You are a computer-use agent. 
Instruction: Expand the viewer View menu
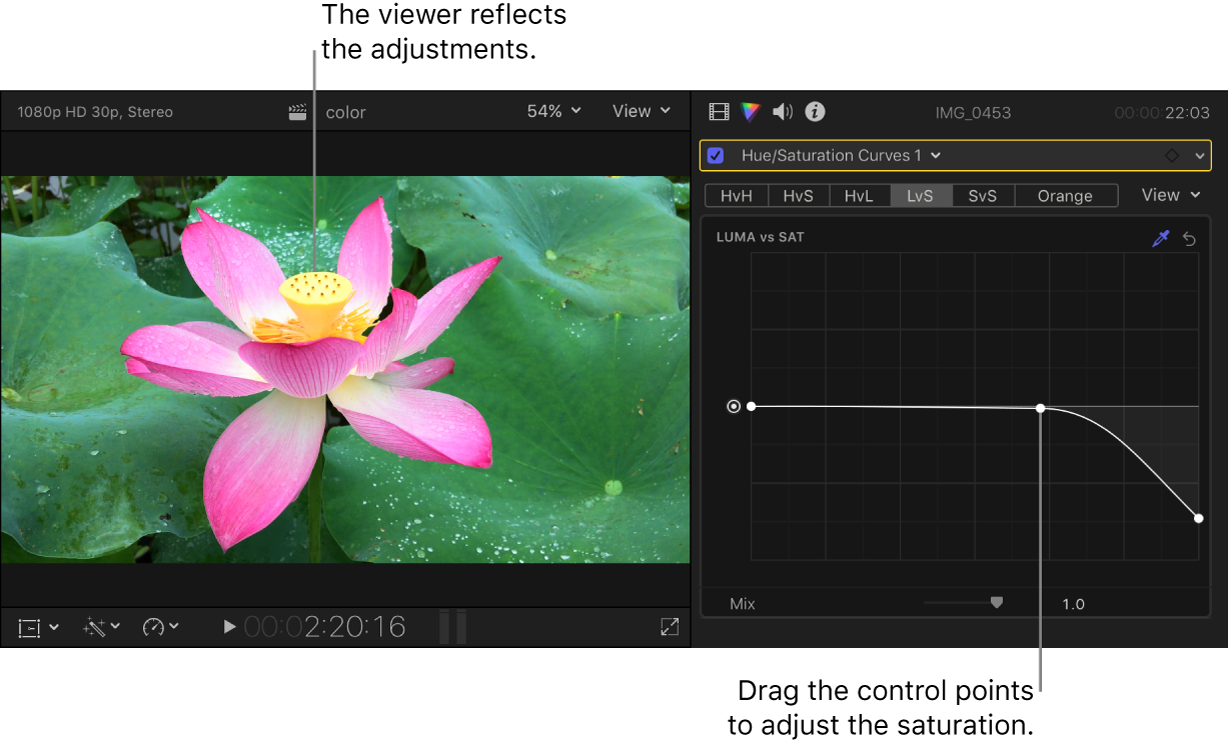(640, 111)
